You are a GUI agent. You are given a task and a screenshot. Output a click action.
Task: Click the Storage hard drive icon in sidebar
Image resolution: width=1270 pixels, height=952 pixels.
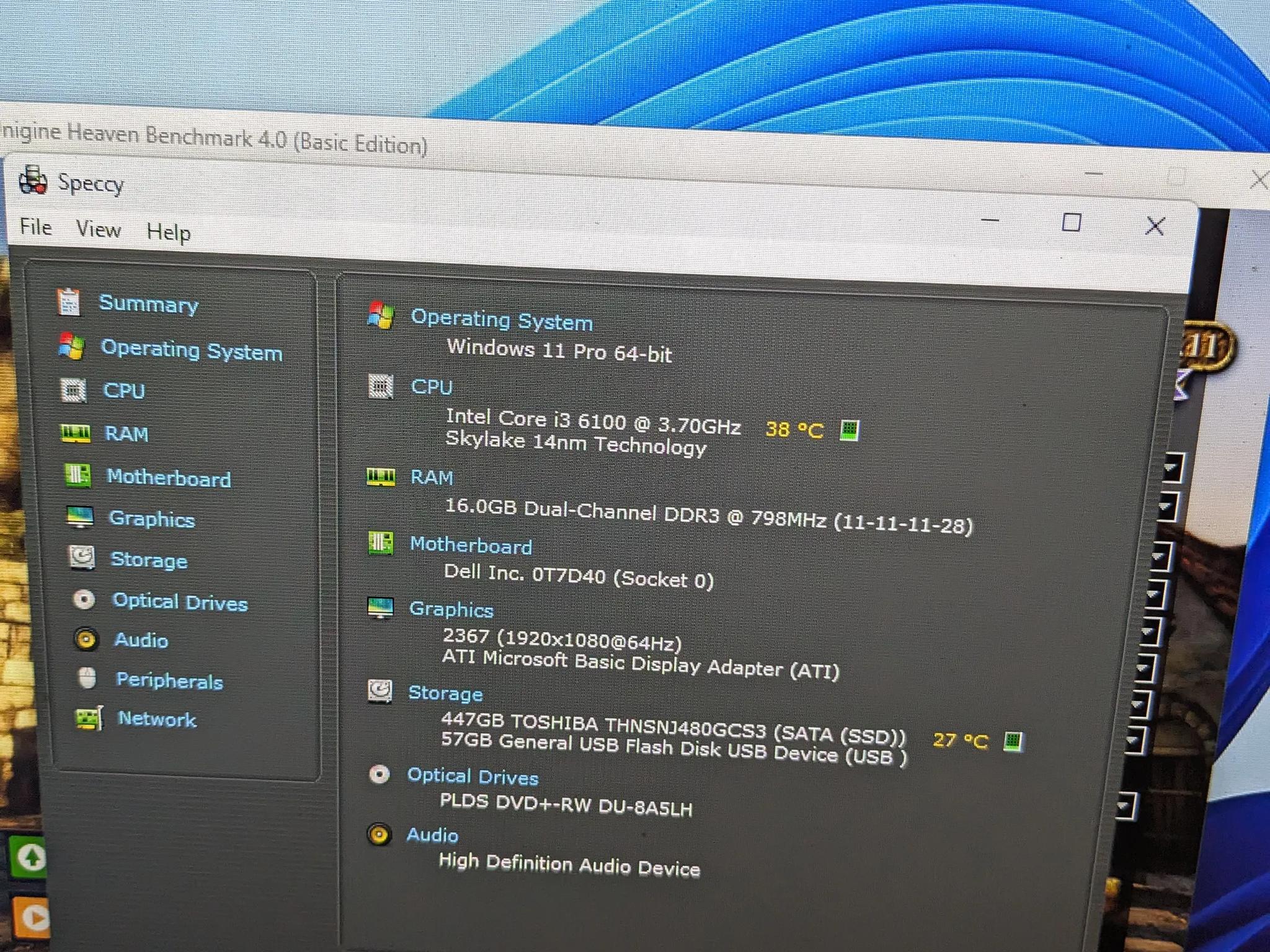82,558
